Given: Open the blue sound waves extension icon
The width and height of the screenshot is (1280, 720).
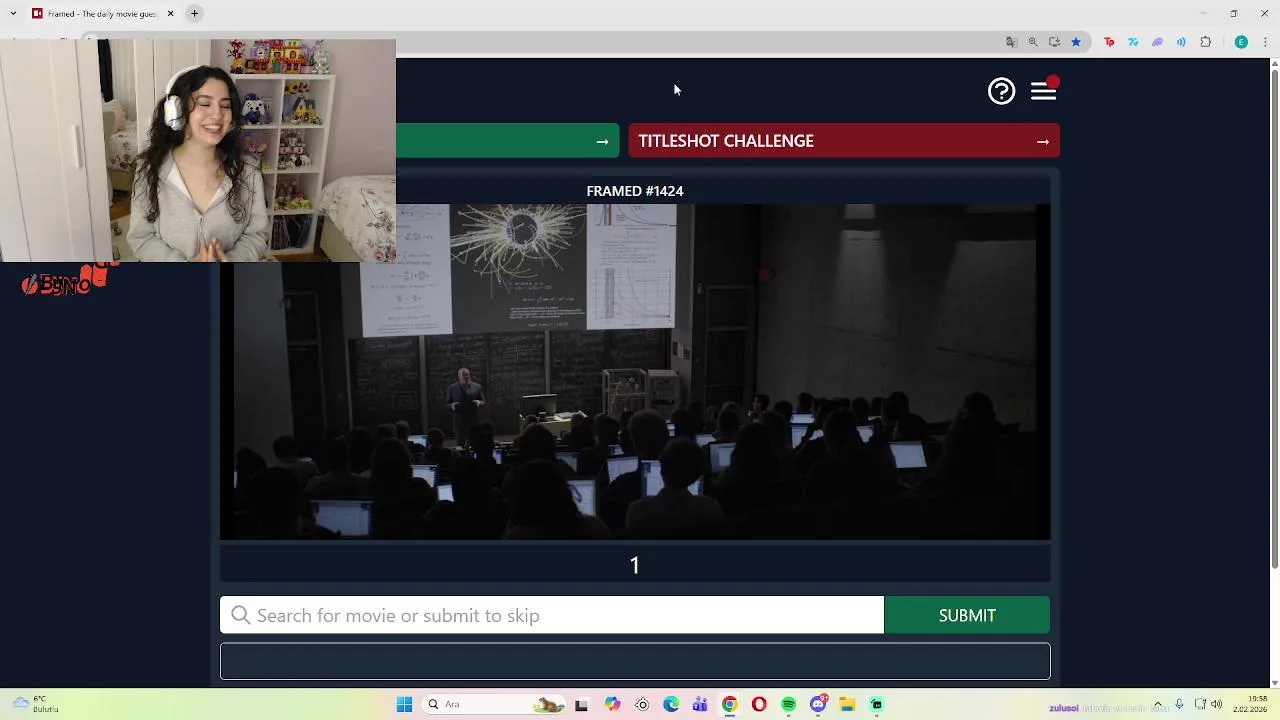Looking at the screenshot, I should [x=1181, y=42].
